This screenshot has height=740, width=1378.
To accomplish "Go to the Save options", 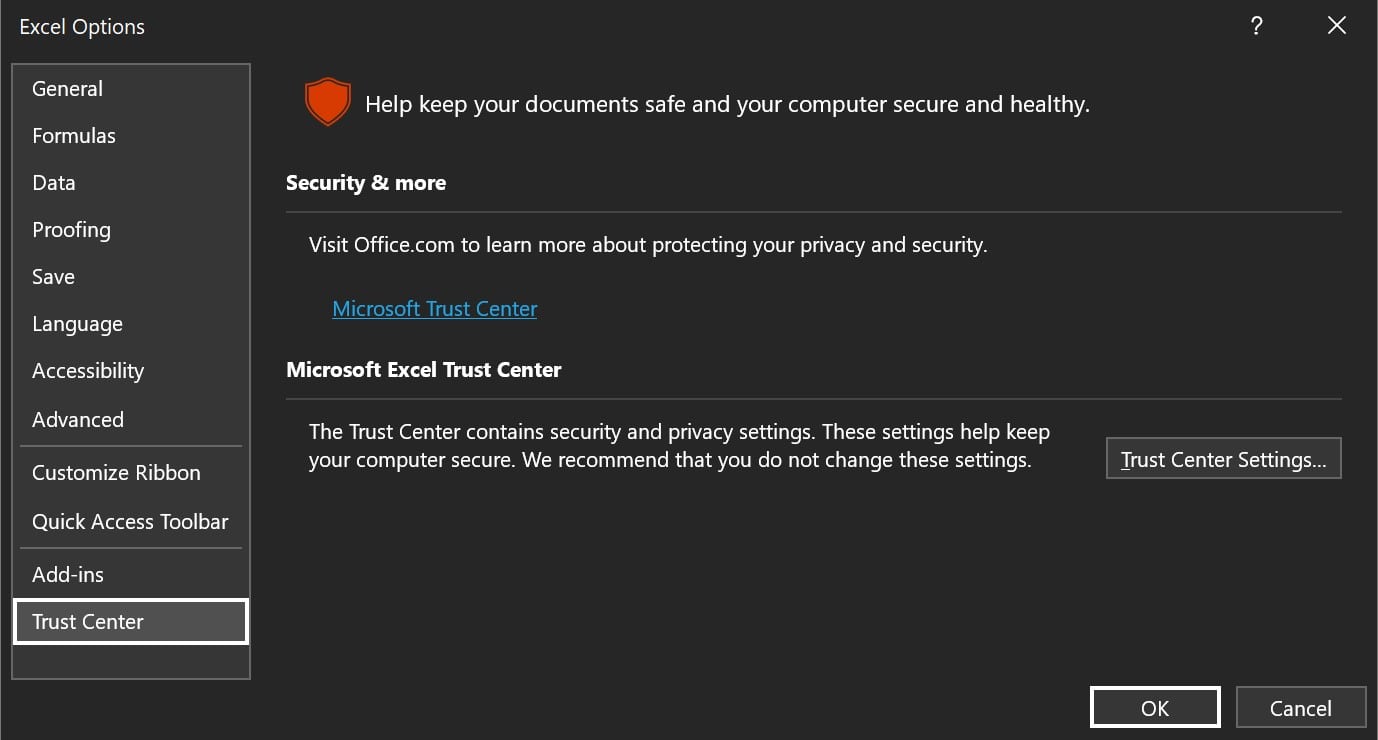I will [x=53, y=277].
